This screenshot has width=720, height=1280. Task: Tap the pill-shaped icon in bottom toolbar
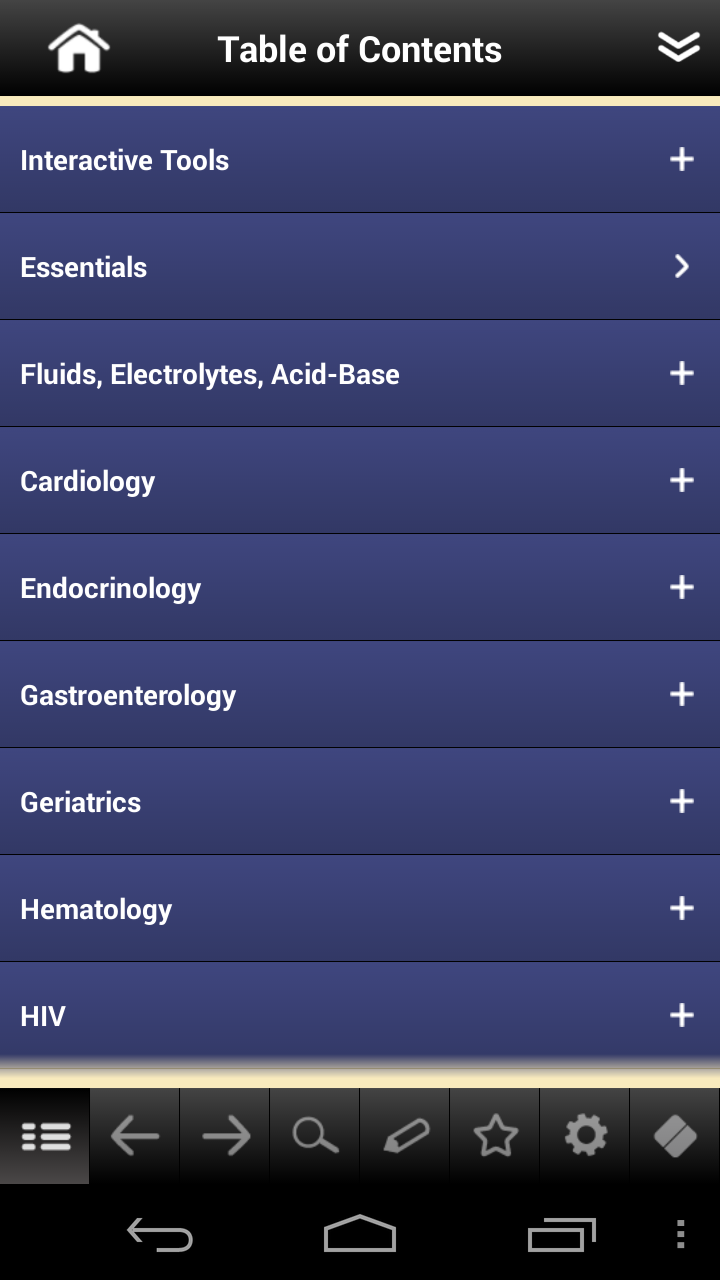(x=675, y=1136)
